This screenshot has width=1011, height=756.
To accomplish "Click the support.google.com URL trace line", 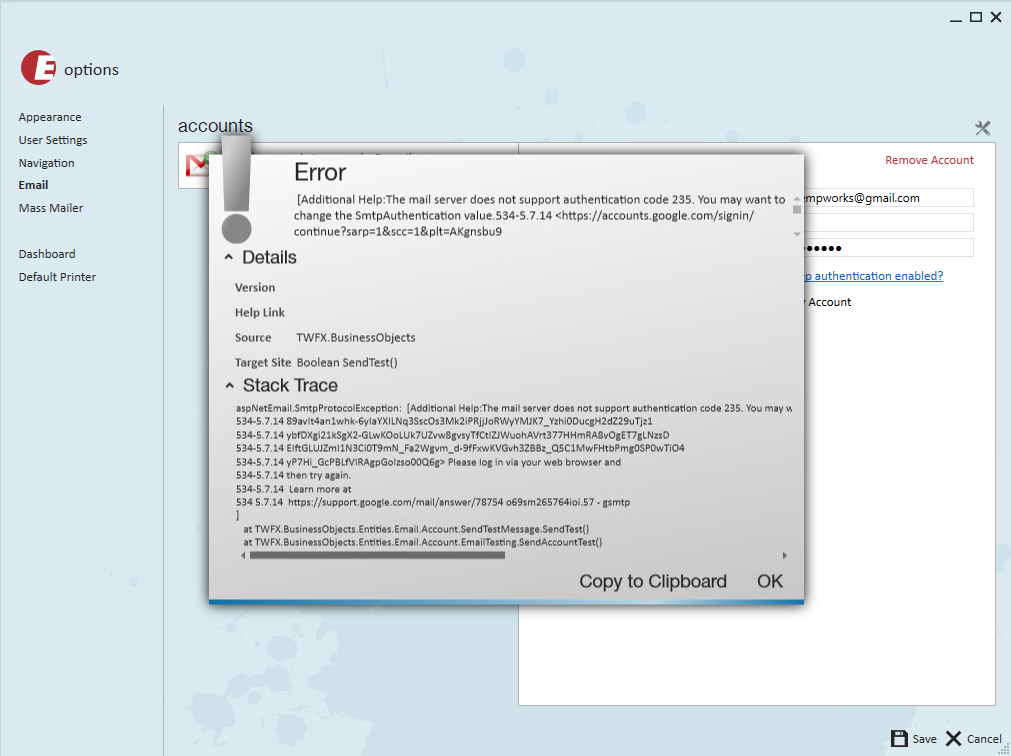I will 433,502.
